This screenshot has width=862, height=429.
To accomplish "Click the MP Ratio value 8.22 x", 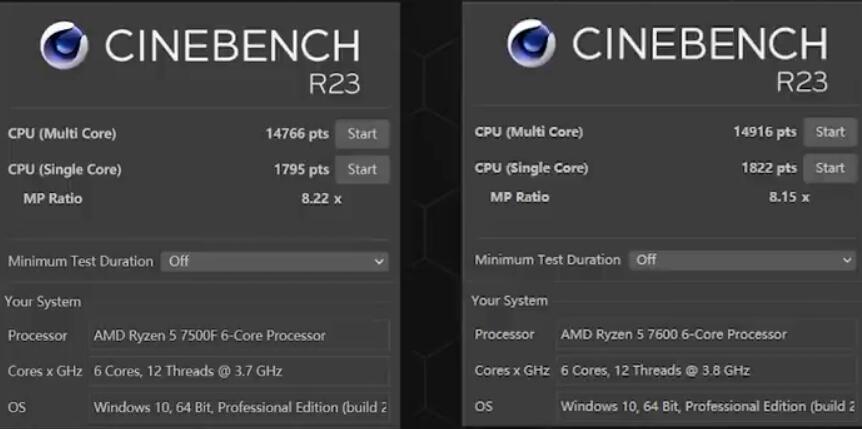I will pos(321,198).
